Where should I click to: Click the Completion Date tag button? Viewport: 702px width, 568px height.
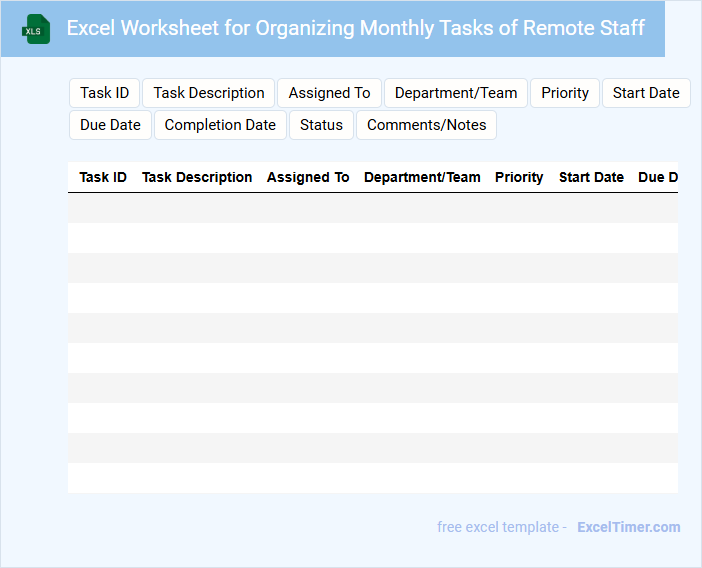(x=220, y=125)
